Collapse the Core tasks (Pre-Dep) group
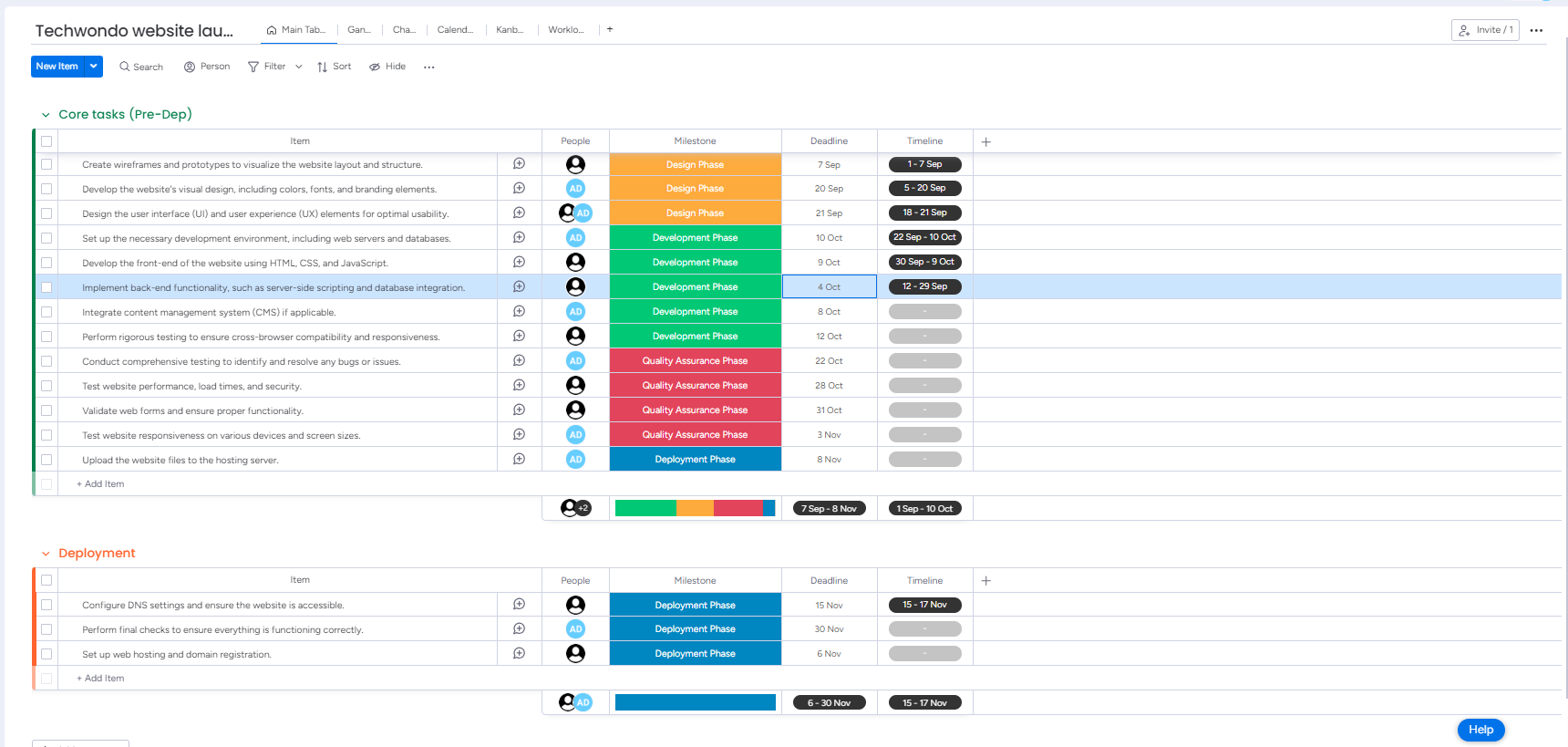1568x747 pixels. pyautogui.click(x=46, y=115)
